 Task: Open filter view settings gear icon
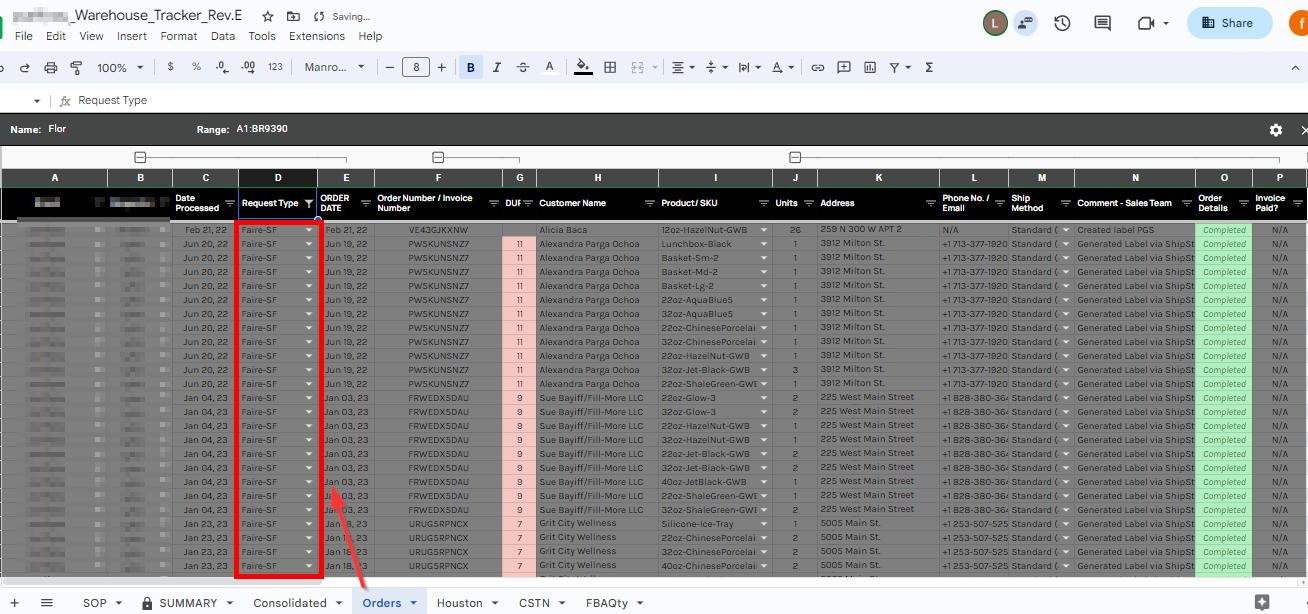(x=1276, y=130)
